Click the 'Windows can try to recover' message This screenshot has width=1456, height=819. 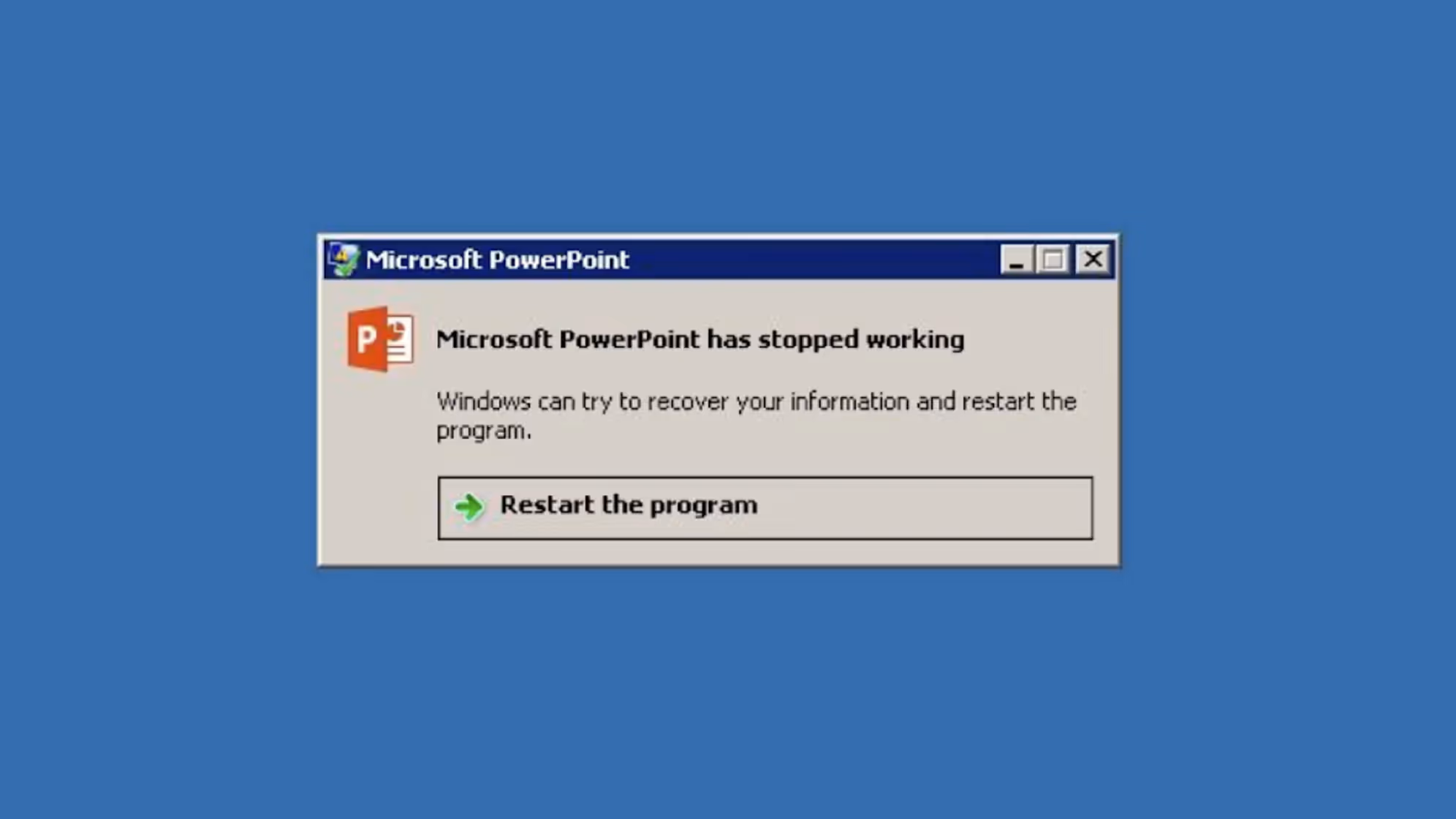tap(757, 415)
